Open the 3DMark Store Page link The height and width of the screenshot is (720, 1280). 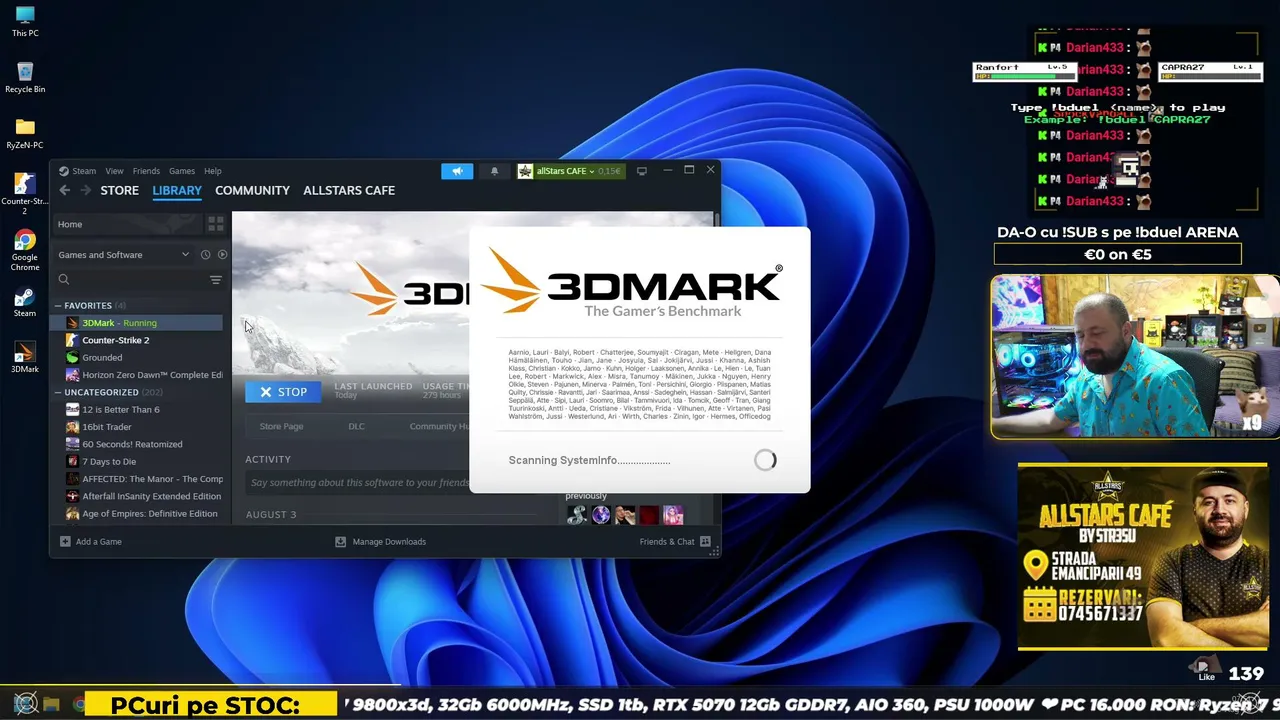281,427
